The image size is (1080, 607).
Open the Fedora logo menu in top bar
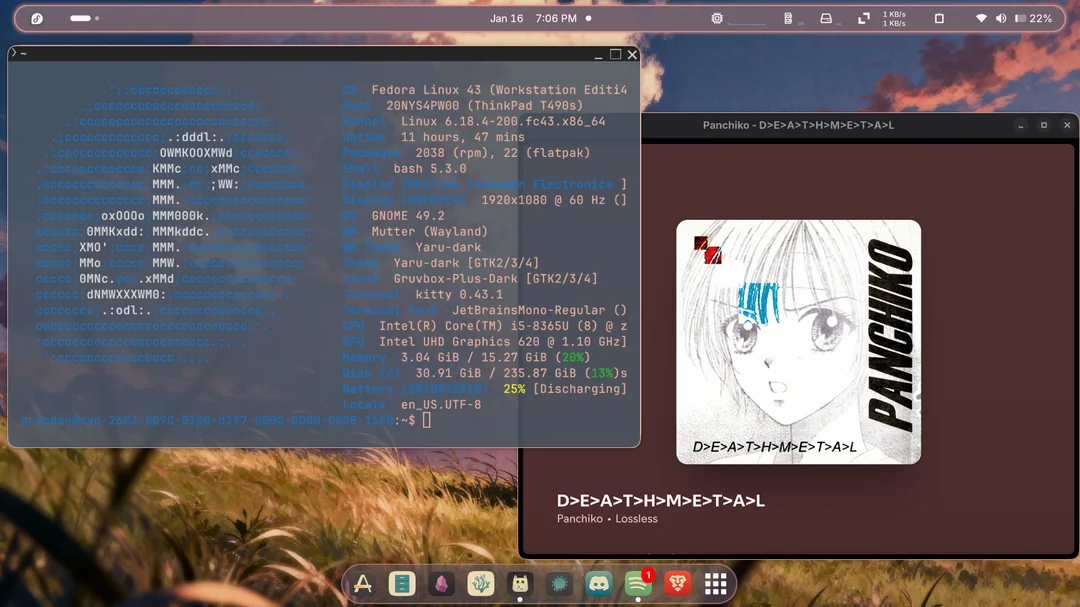click(37, 19)
